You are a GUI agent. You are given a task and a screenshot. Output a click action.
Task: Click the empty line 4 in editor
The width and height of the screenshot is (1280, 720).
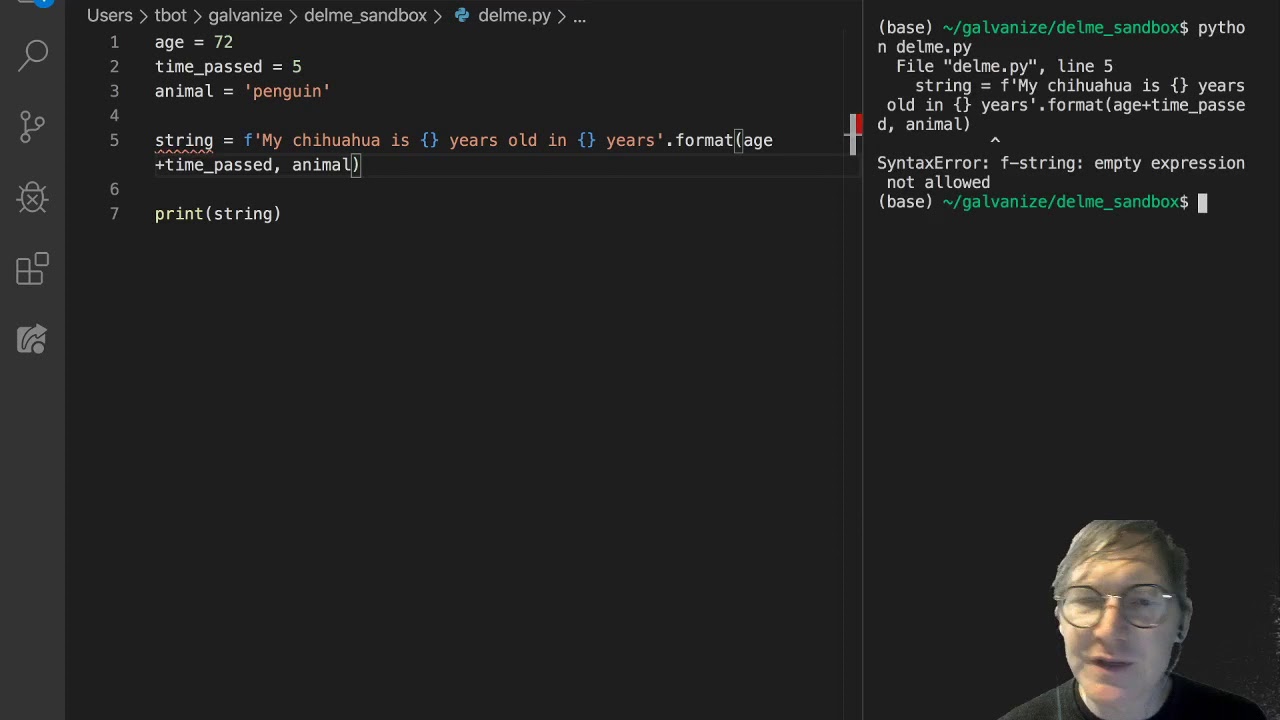point(500,116)
